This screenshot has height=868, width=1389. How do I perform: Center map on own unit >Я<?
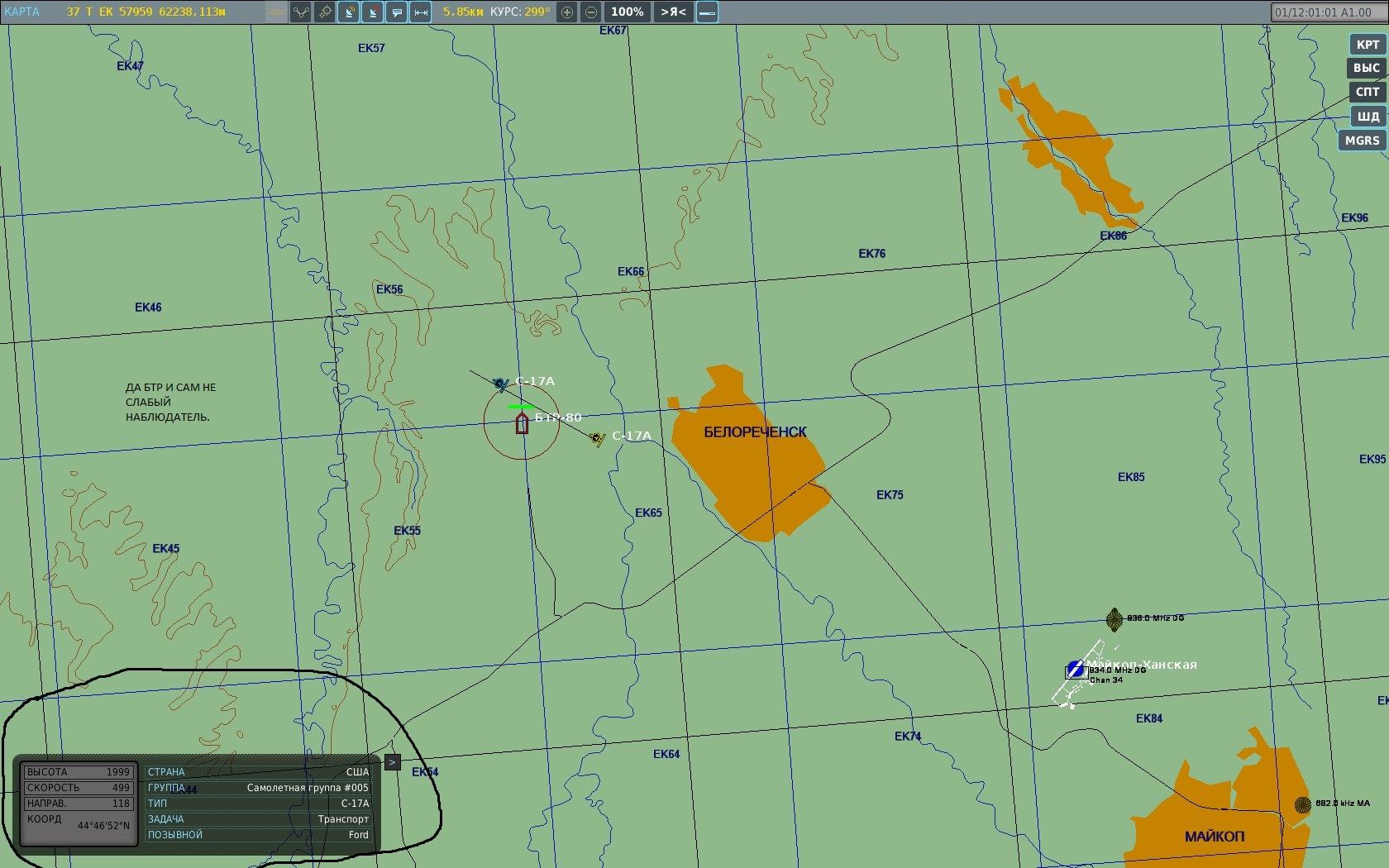coord(673,12)
